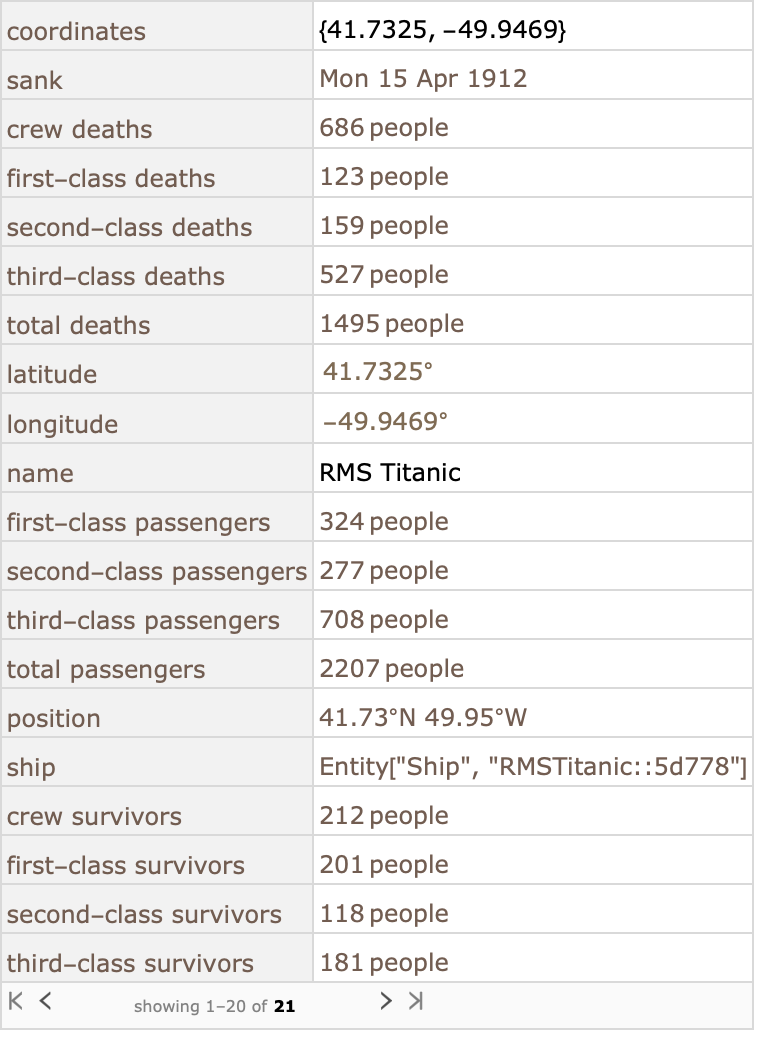Click the 'crew survivors' row label
Image resolution: width=757 pixels, height=1061 pixels.
coord(94,816)
